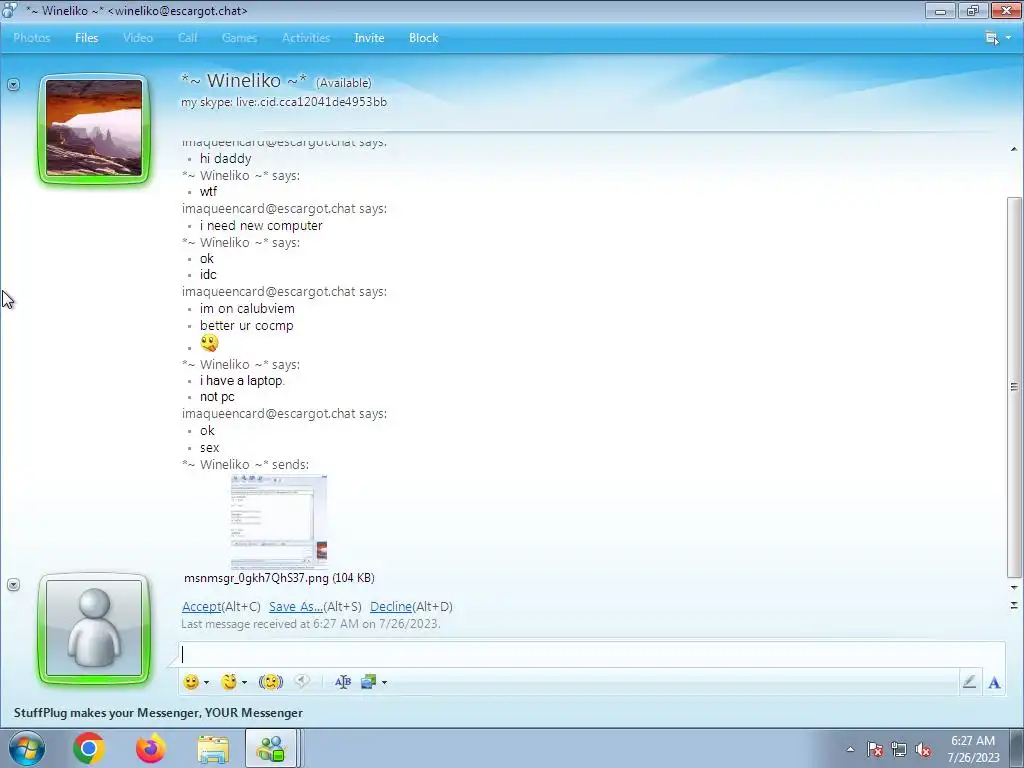Focus the message input field
The image size is (1024, 768).
(x=591, y=654)
